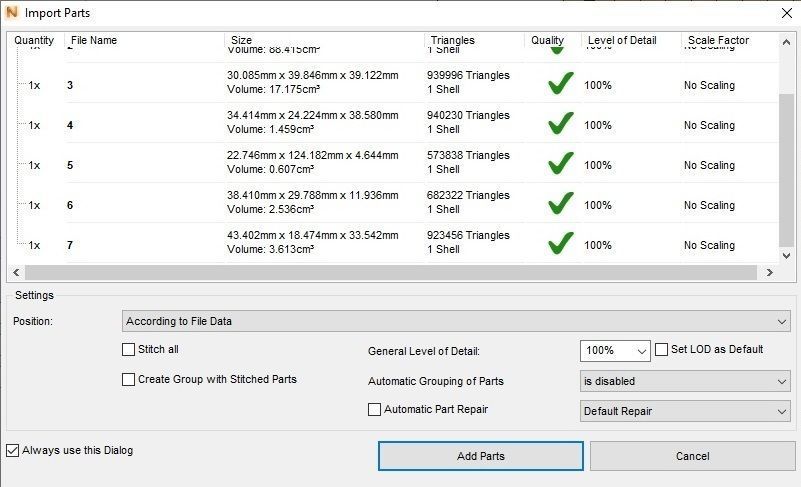Viewport: 801px width, 487px height.
Task: Click the green quality checkmark for part 7
Action: [560, 244]
